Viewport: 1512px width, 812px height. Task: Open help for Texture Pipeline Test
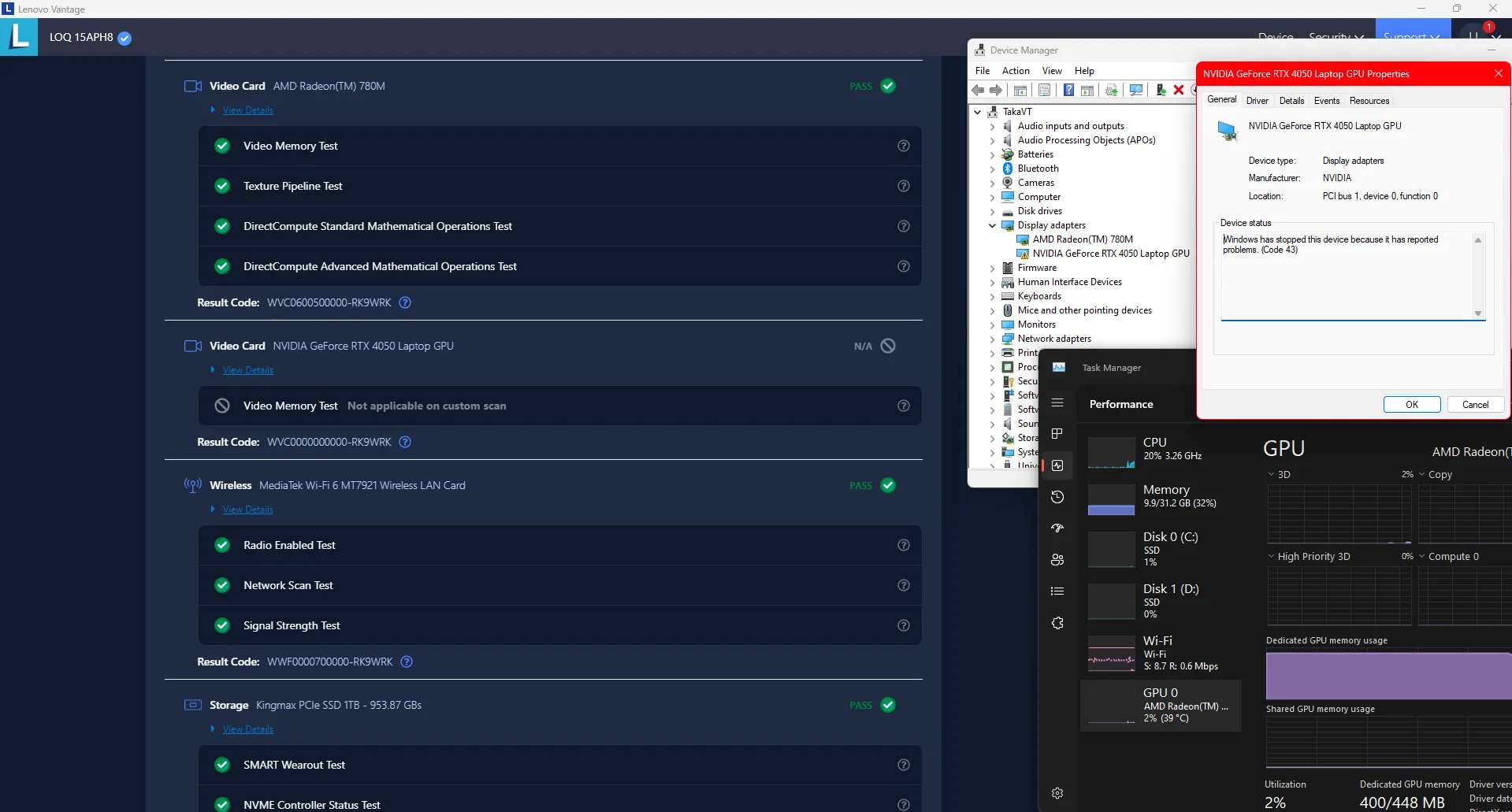904,186
